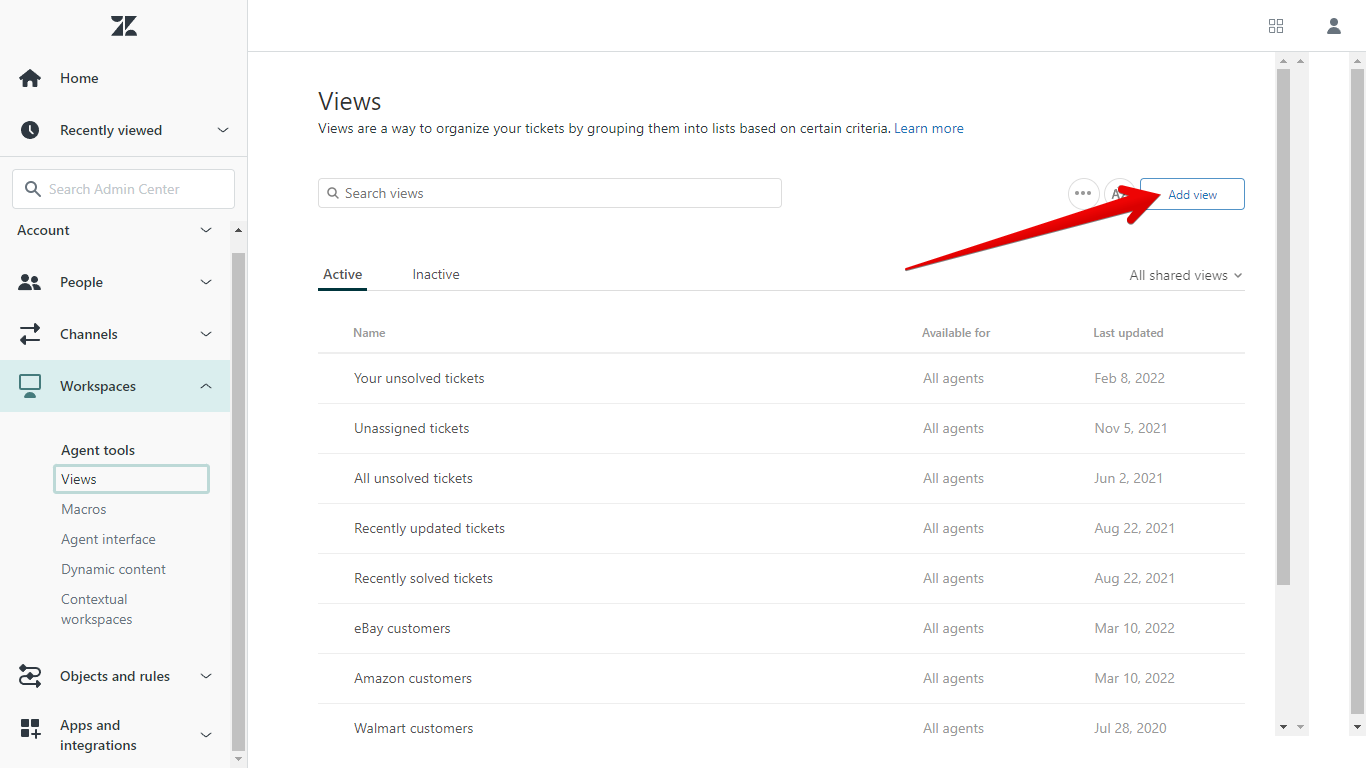Viewport: 1366px width, 768px height.
Task: Click the magnifier icon in Search Admin Center
Action: [33, 189]
